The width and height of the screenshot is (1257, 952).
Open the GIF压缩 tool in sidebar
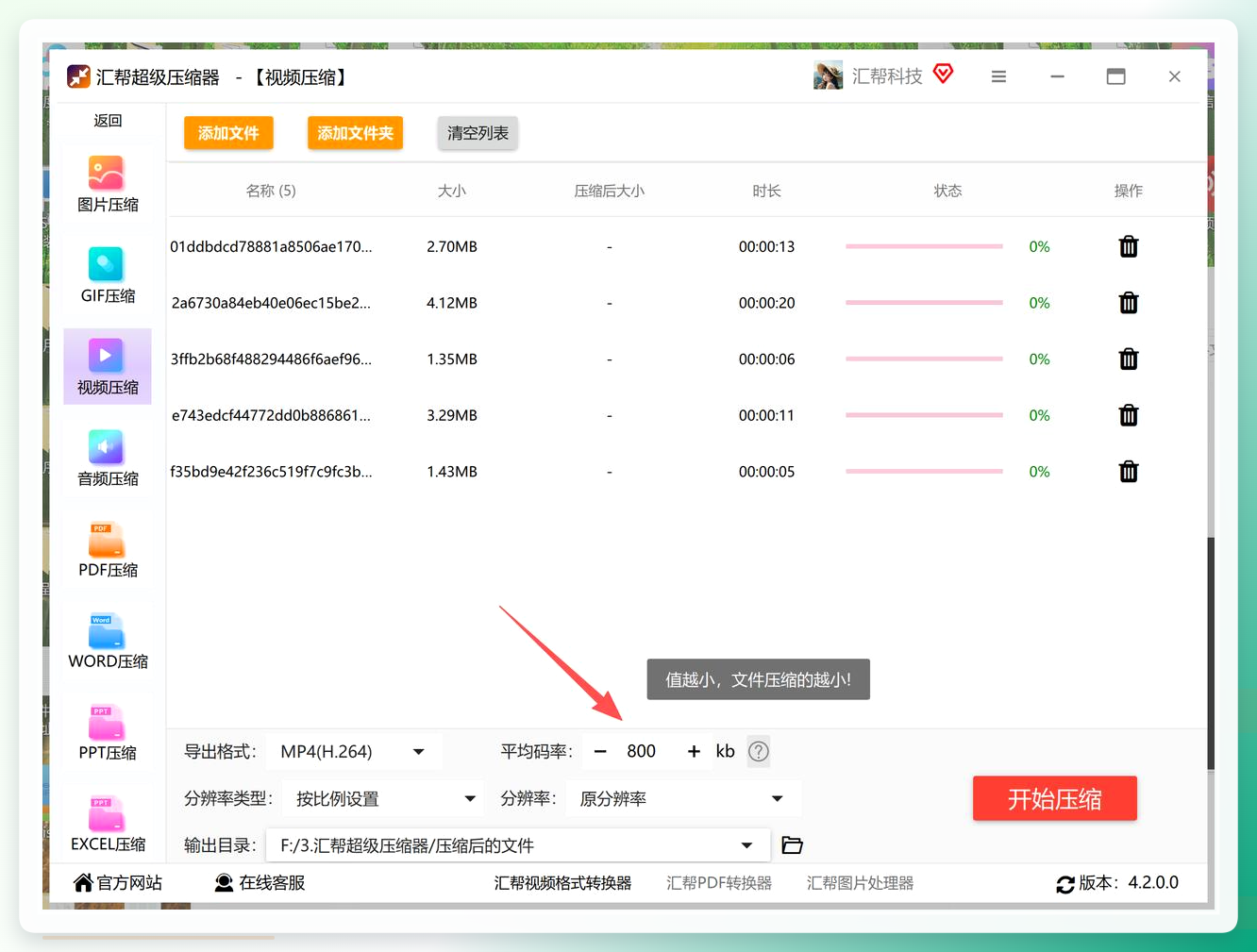click(108, 276)
